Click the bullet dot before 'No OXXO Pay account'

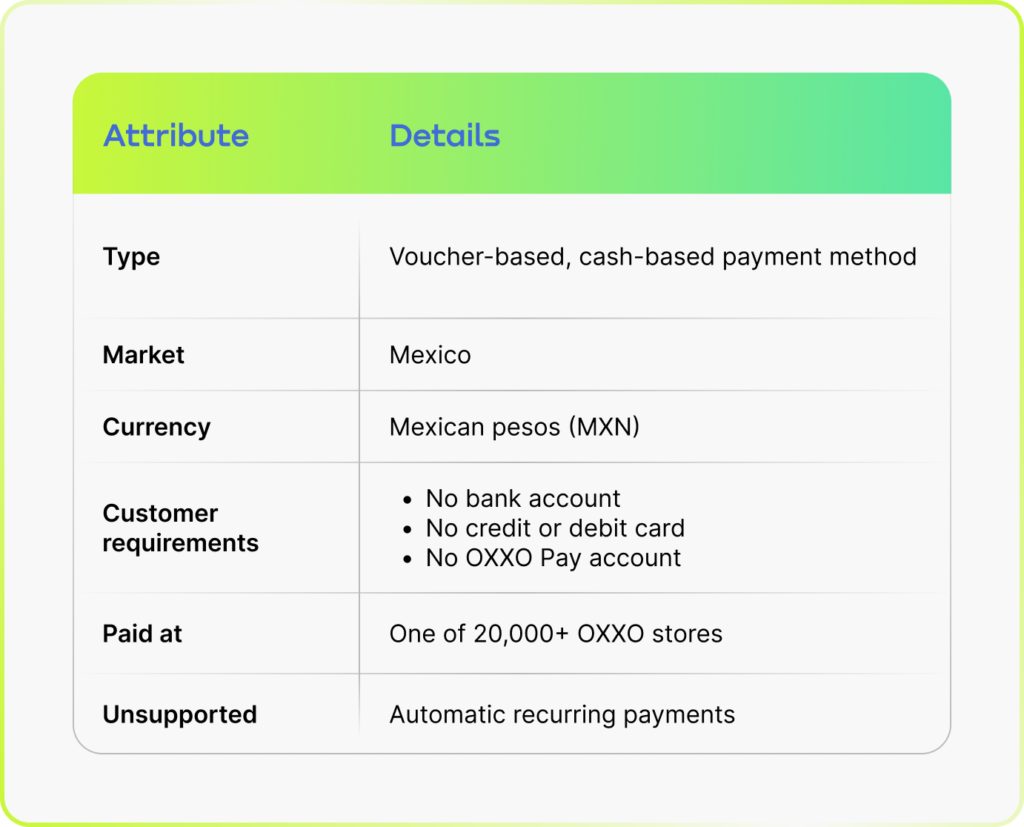(x=408, y=560)
